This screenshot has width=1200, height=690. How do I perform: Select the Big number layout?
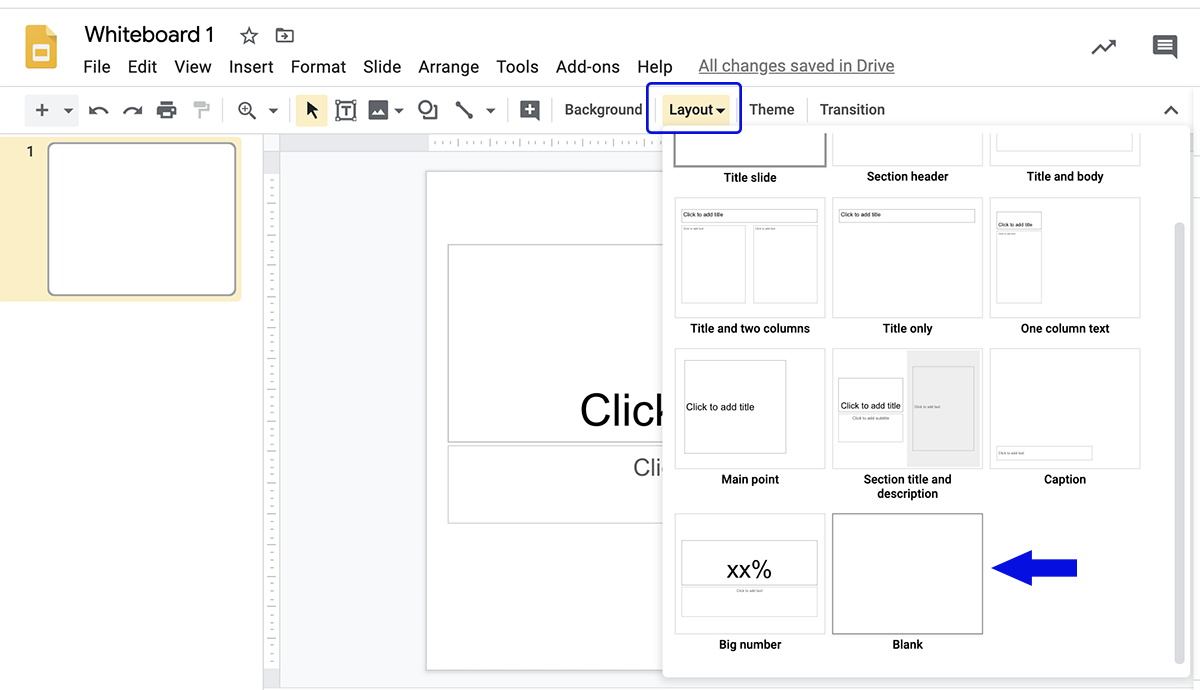(x=749, y=574)
